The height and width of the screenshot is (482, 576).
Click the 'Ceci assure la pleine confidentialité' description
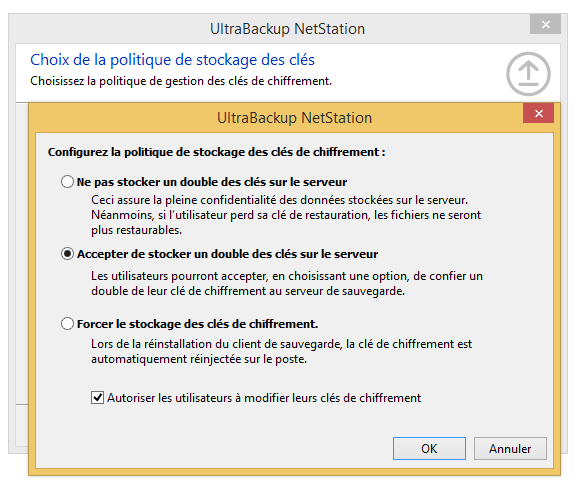(280, 200)
